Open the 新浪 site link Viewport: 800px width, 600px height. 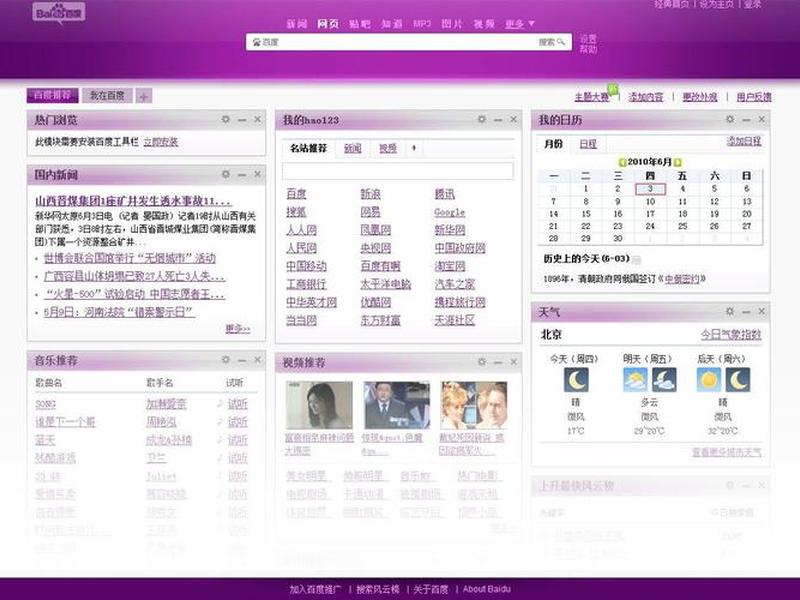370,194
